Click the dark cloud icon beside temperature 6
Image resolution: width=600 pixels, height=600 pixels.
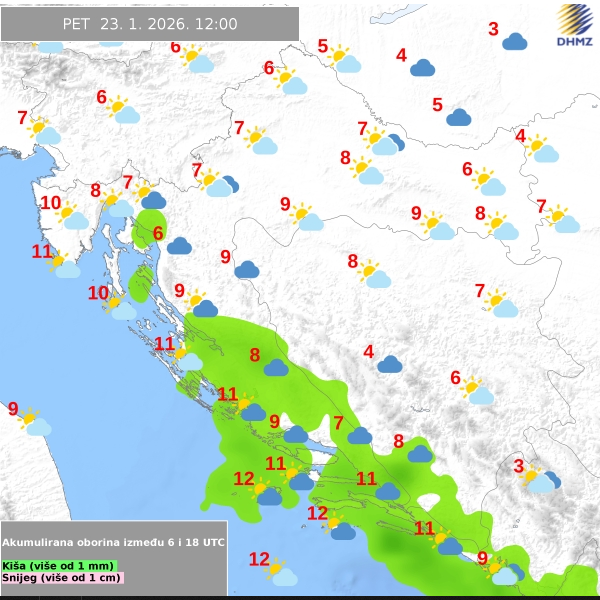pos(179,245)
